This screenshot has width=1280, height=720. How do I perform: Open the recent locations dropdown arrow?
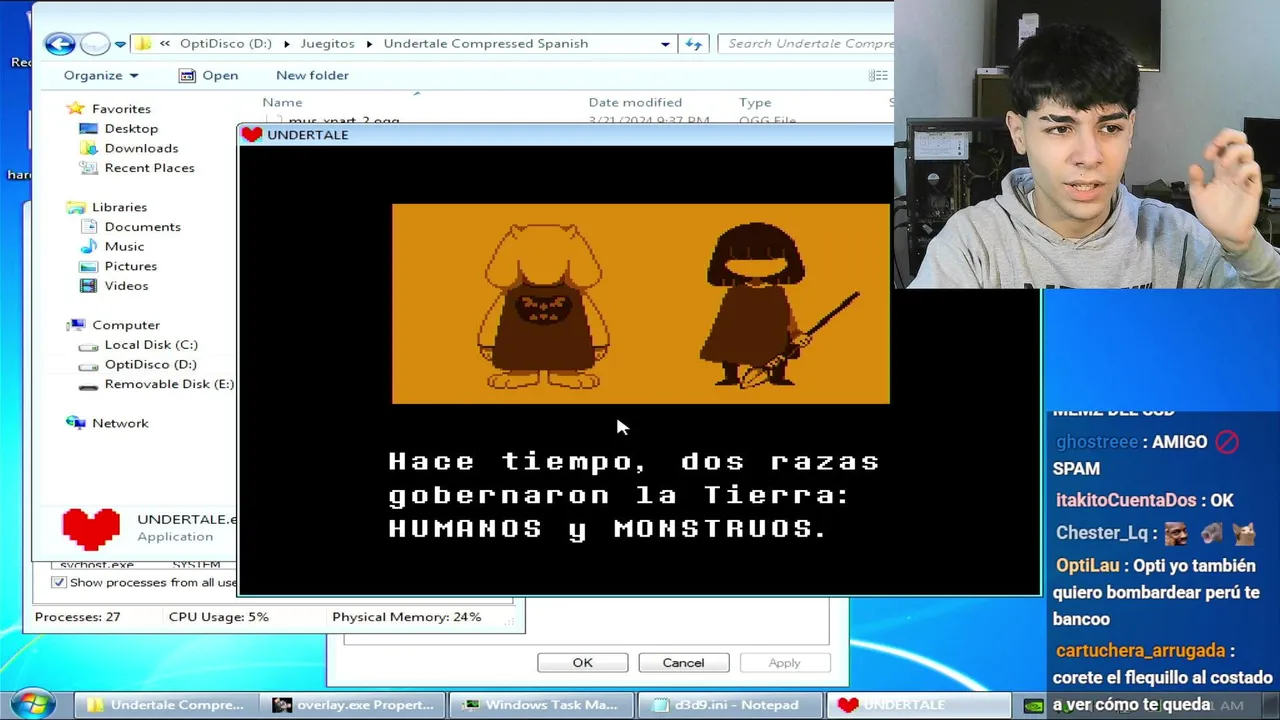pos(120,44)
